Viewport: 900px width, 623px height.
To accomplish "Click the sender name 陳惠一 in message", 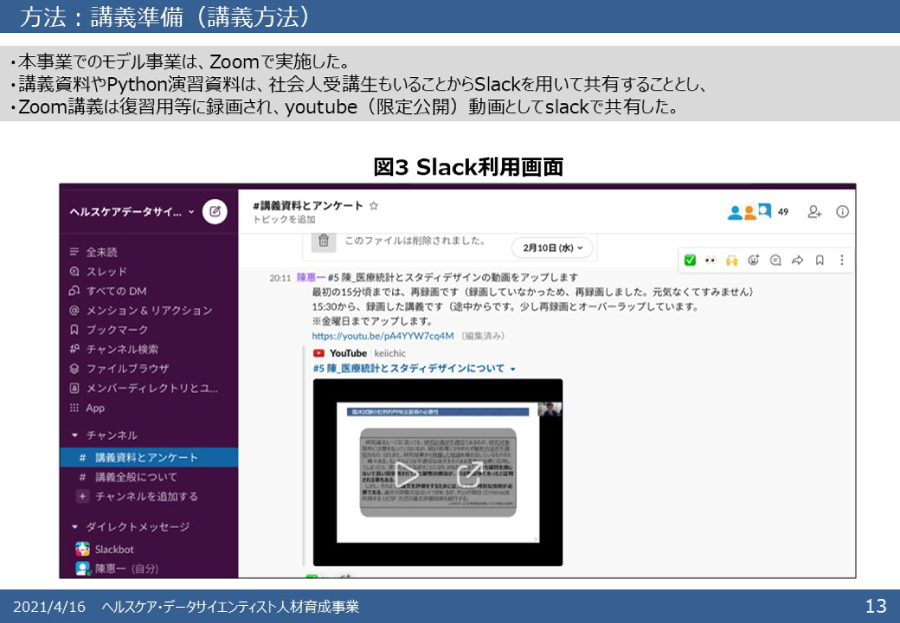I will 311,277.
